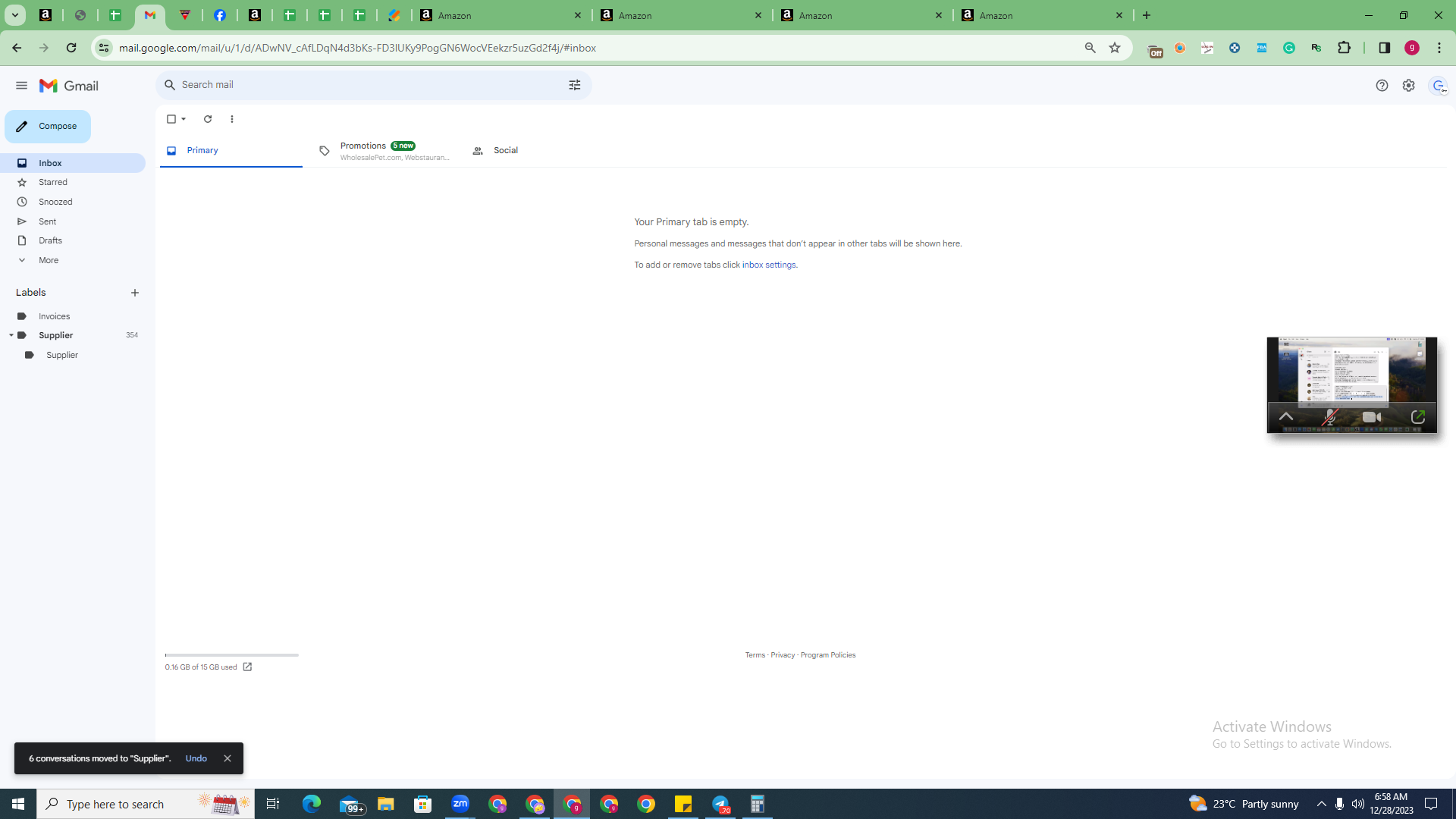
Task: Open Gmail Settings gear
Action: 1408,86
